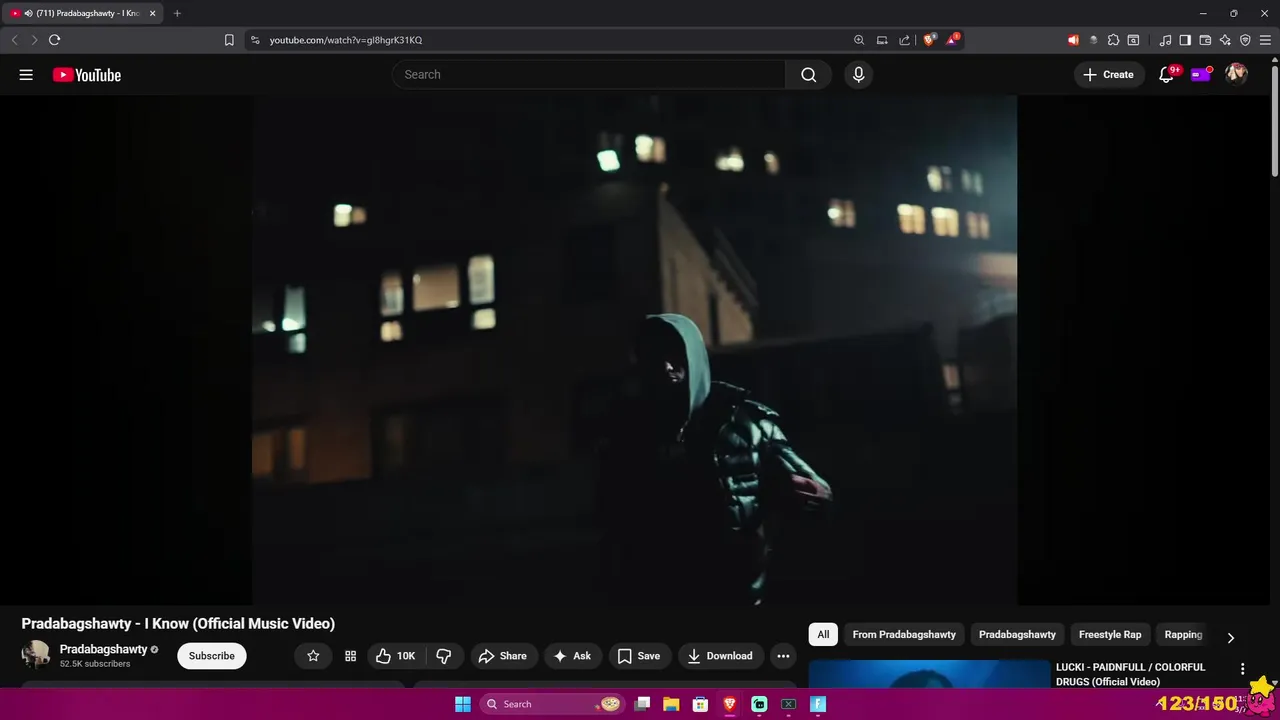Open Brave Rewards triangle icon
The width and height of the screenshot is (1280, 720).
coord(954,40)
